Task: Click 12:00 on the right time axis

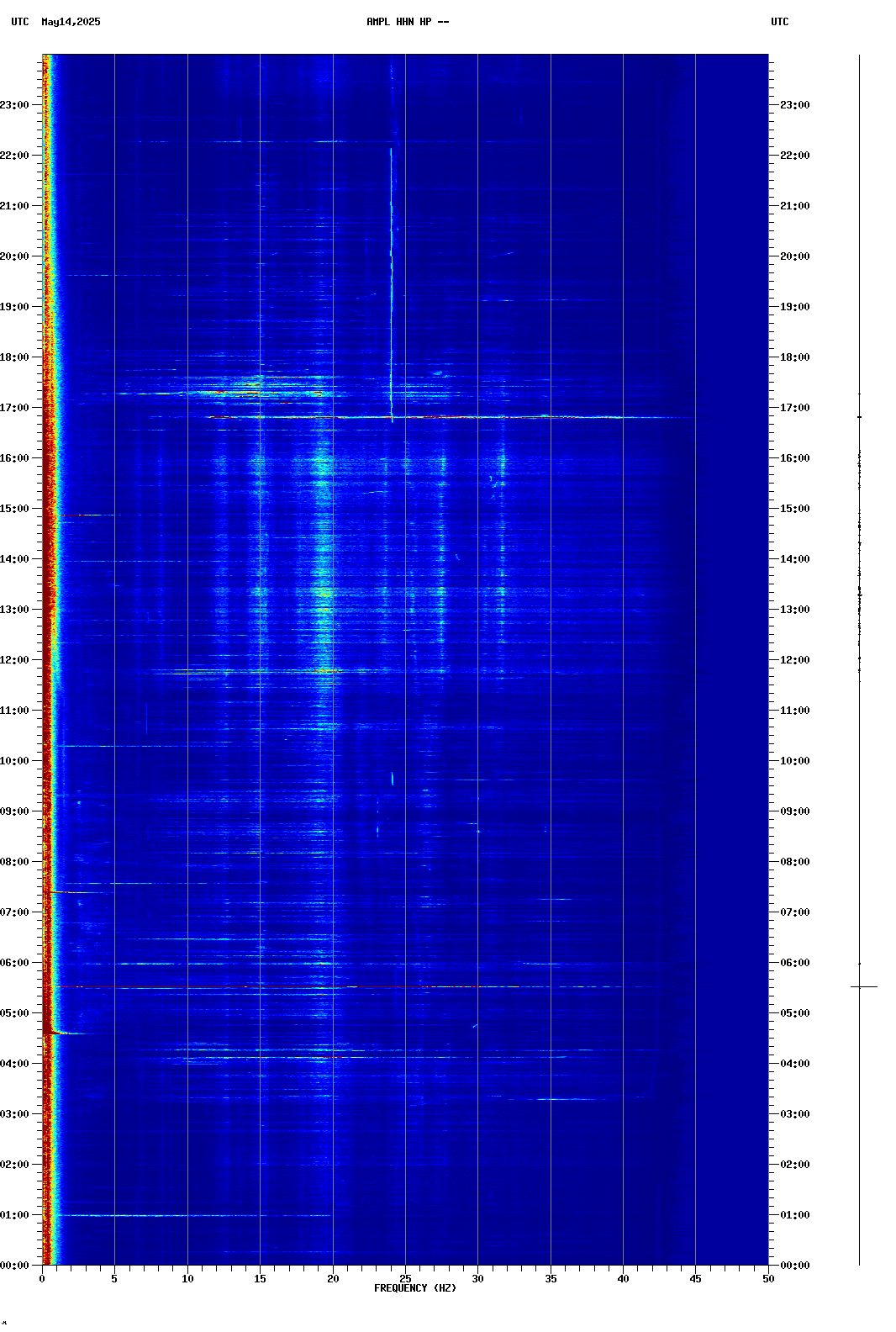Action: coord(795,660)
